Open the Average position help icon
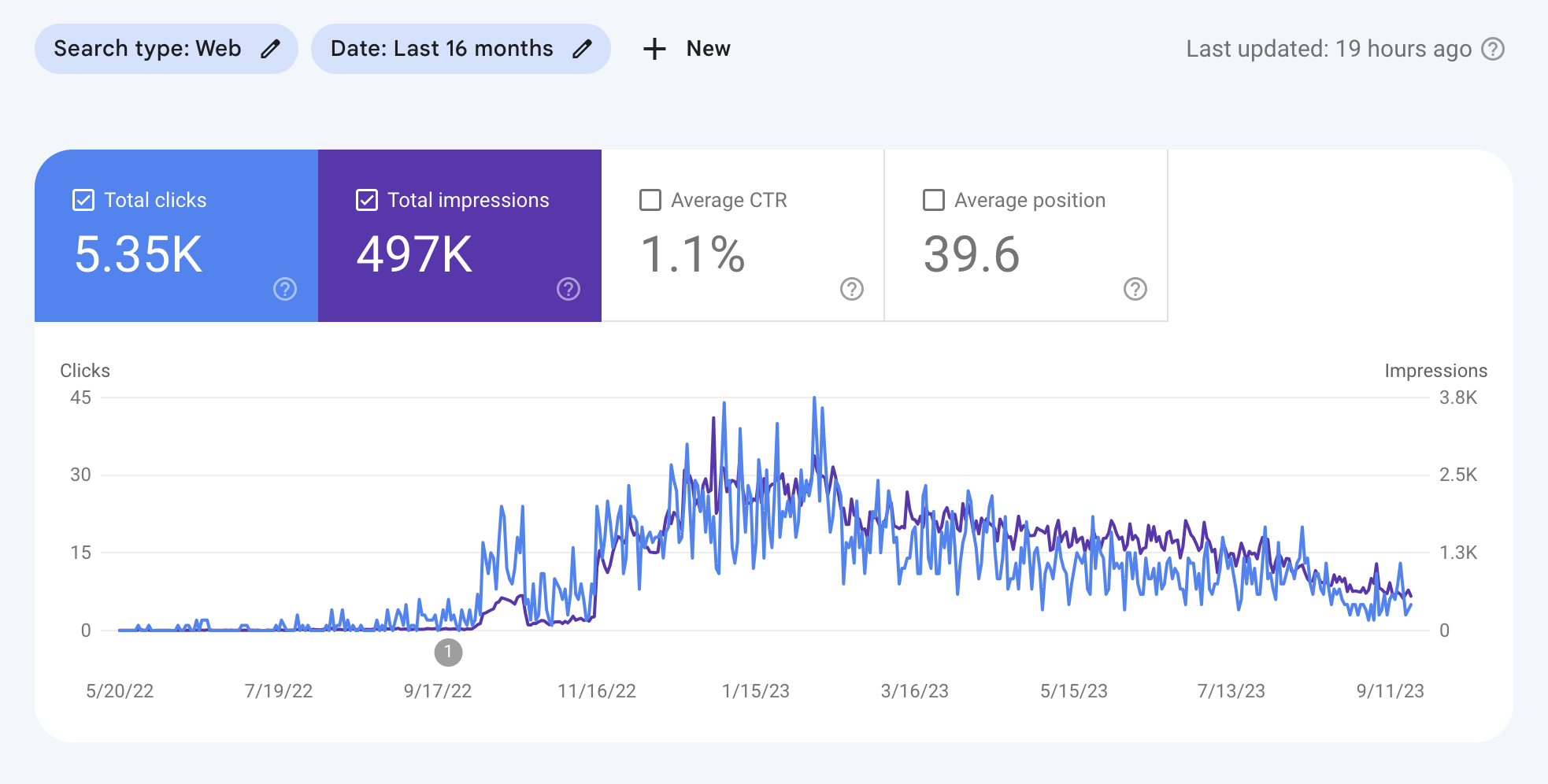This screenshot has width=1548, height=784. coord(1135,289)
